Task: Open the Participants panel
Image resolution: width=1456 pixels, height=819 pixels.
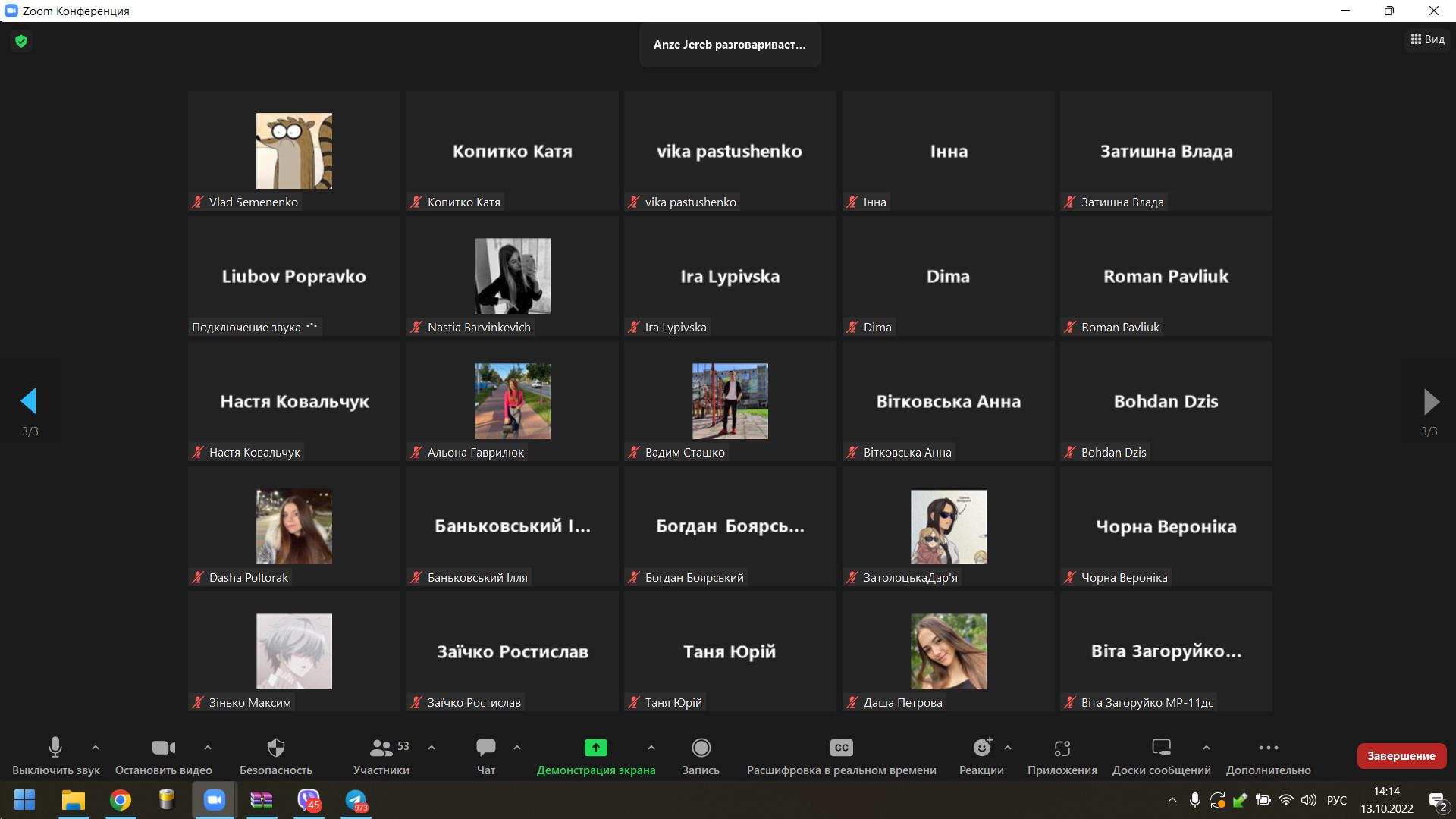Action: (x=381, y=748)
